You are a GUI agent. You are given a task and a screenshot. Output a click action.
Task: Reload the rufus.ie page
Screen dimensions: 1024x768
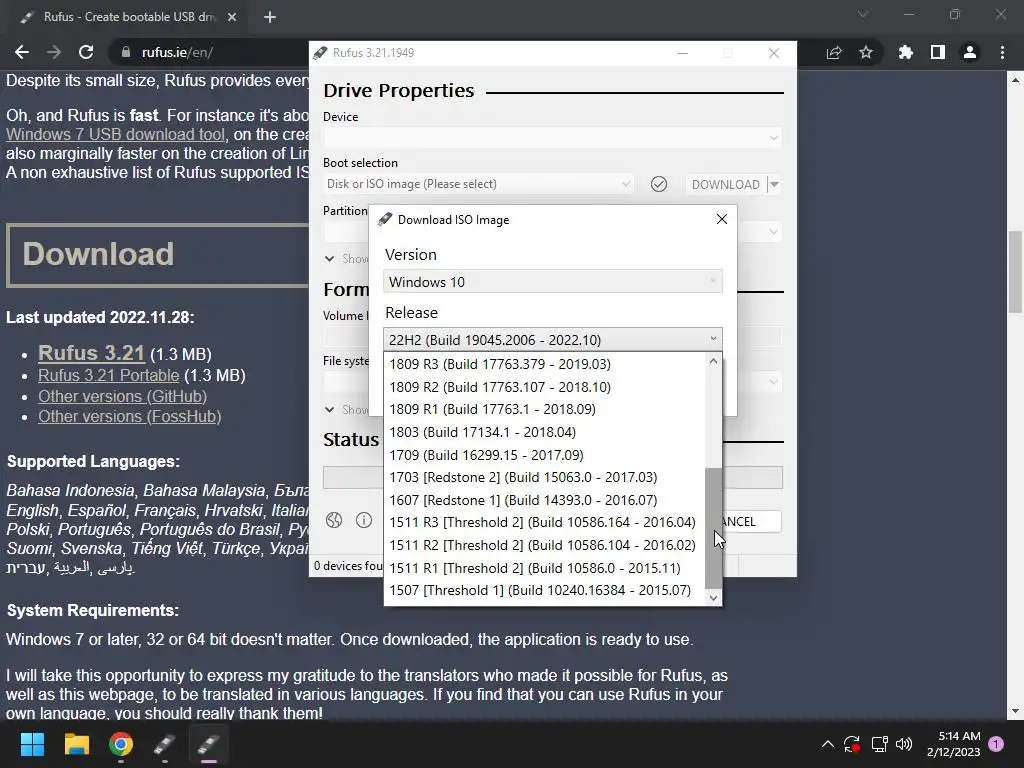(86, 52)
